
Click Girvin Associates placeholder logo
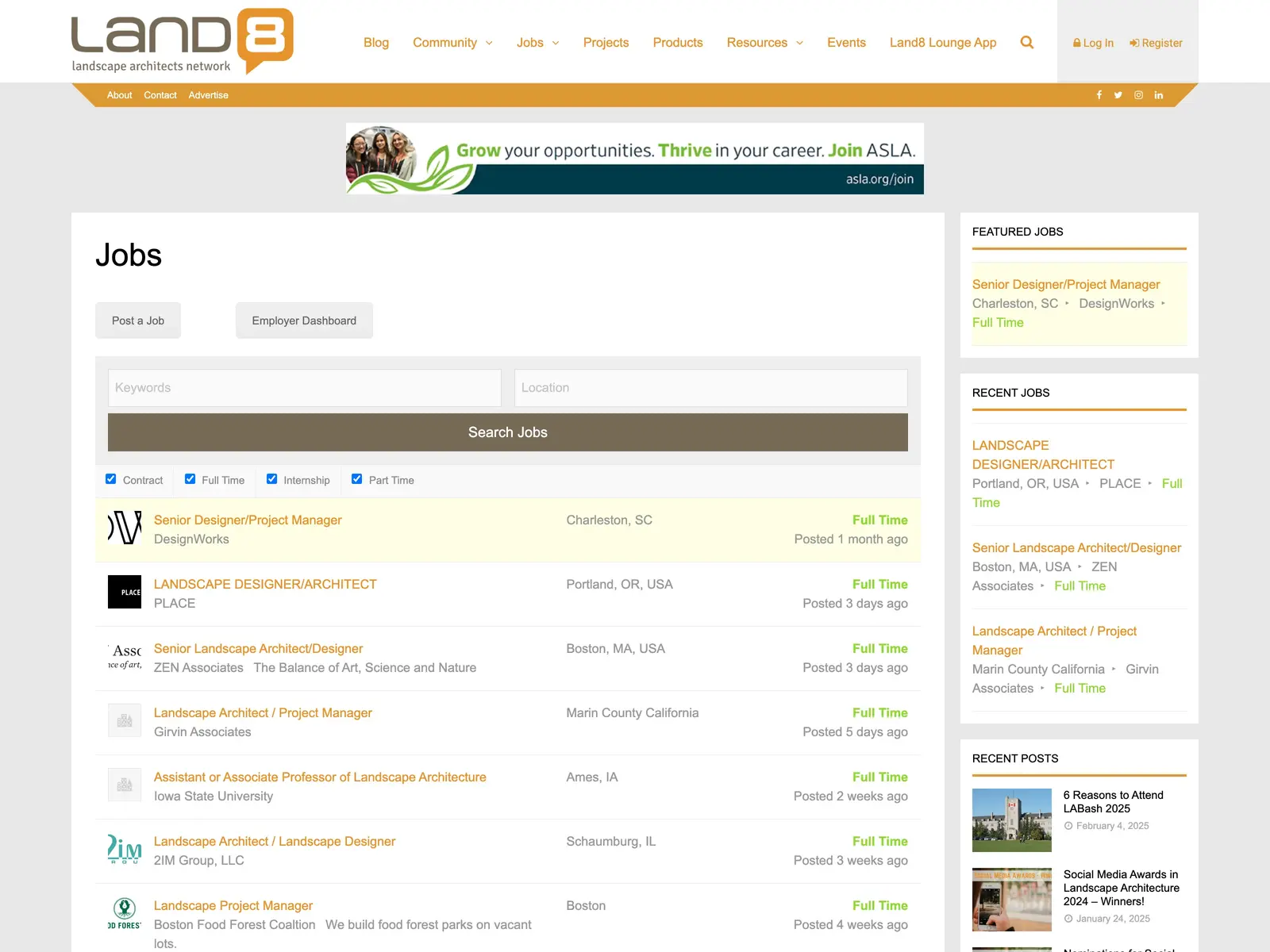click(125, 720)
